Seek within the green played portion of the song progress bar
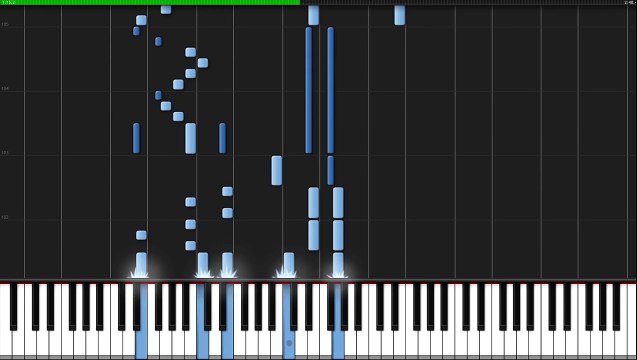637x360 pixels. tap(150, 2)
